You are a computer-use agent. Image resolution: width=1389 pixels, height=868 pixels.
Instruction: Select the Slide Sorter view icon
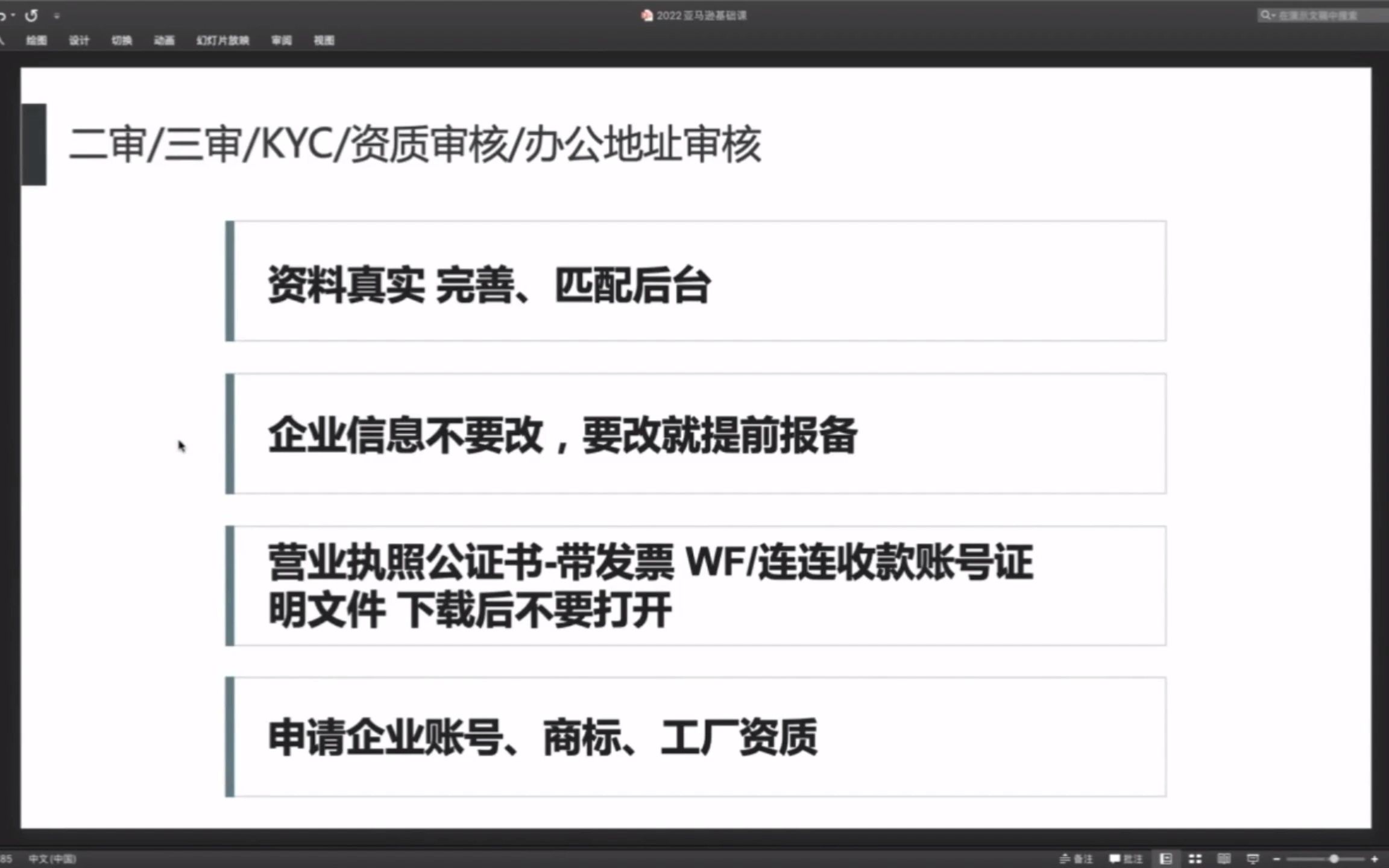1194,858
